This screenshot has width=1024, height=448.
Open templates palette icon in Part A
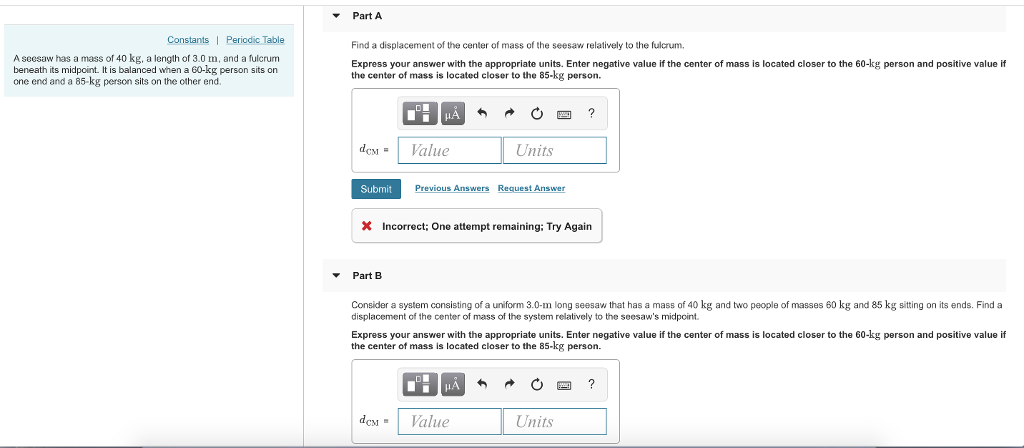421,114
